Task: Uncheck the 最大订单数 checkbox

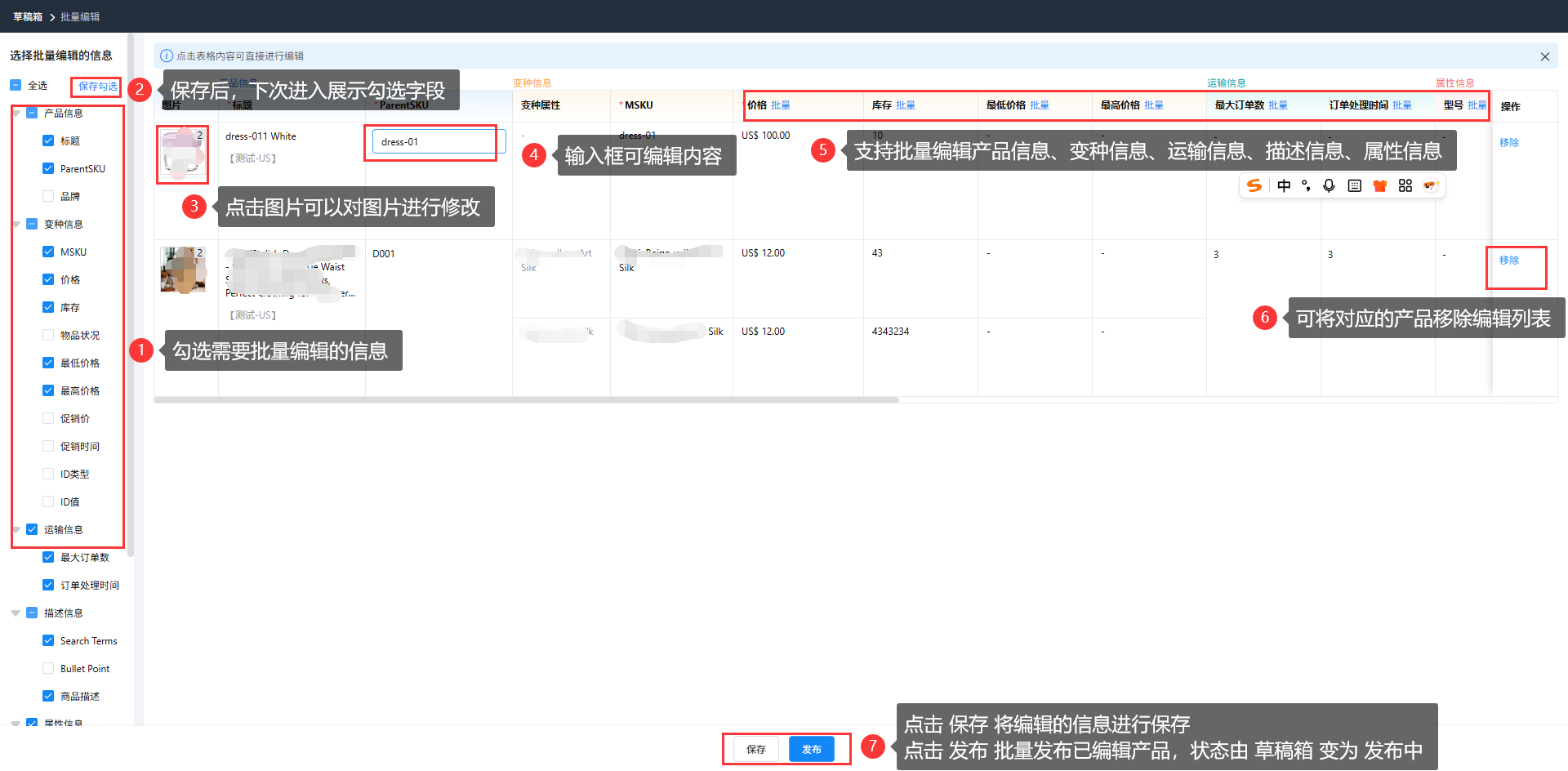Action: 48,557
